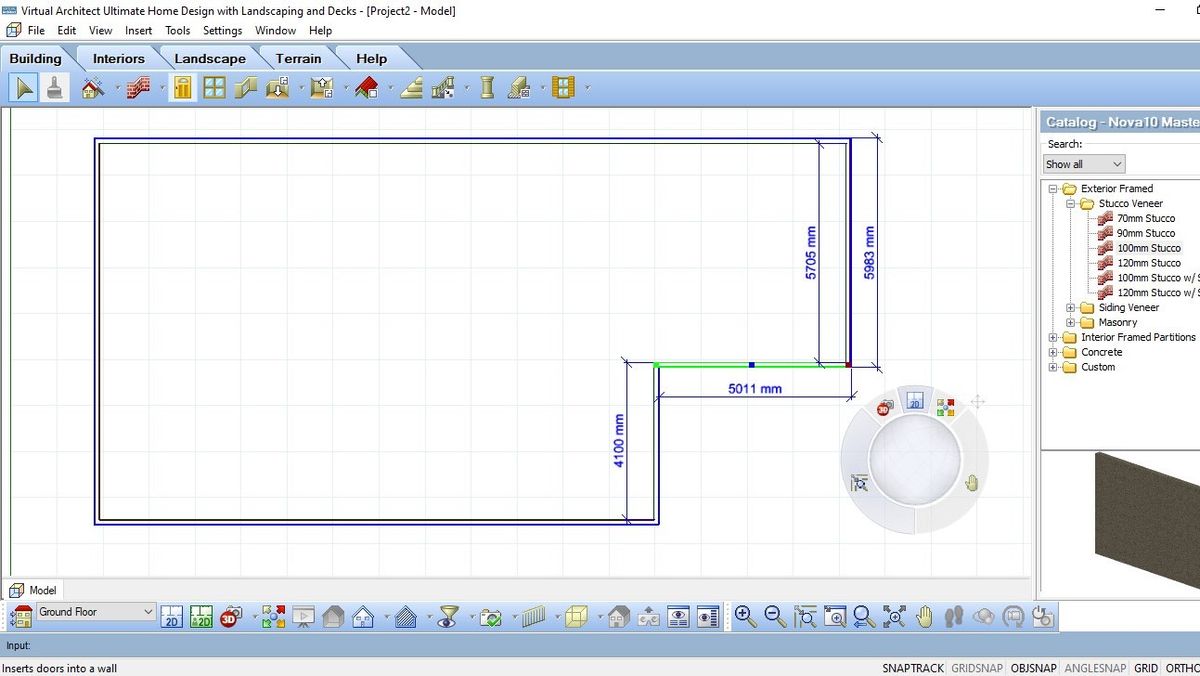
Task: Select the 70mm Stucco wall item
Action: coord(1146,218)
